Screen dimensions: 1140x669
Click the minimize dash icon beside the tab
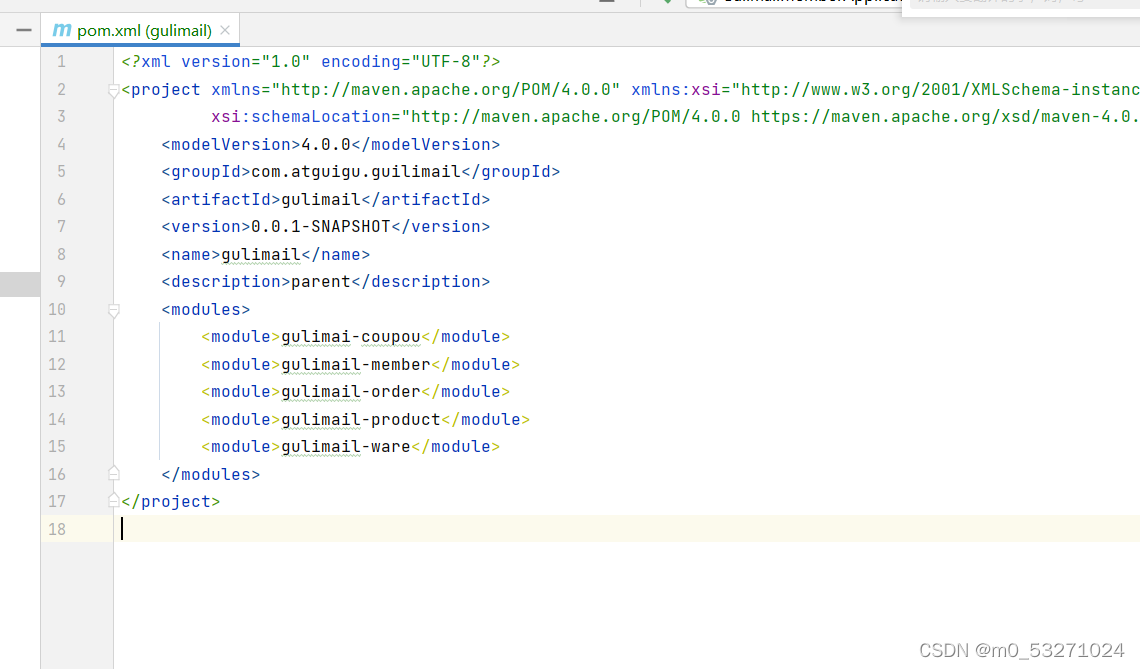(x=24, y=31)
